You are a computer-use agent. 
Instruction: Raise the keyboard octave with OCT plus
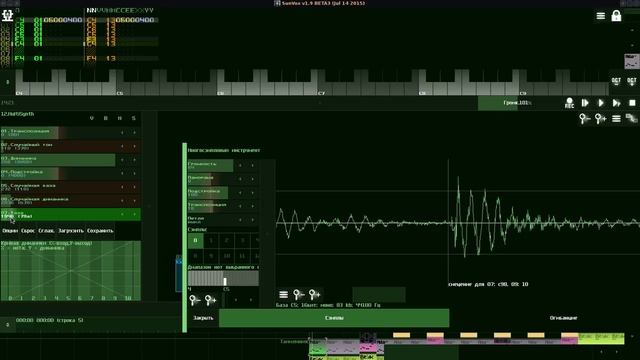click(631, 81)
